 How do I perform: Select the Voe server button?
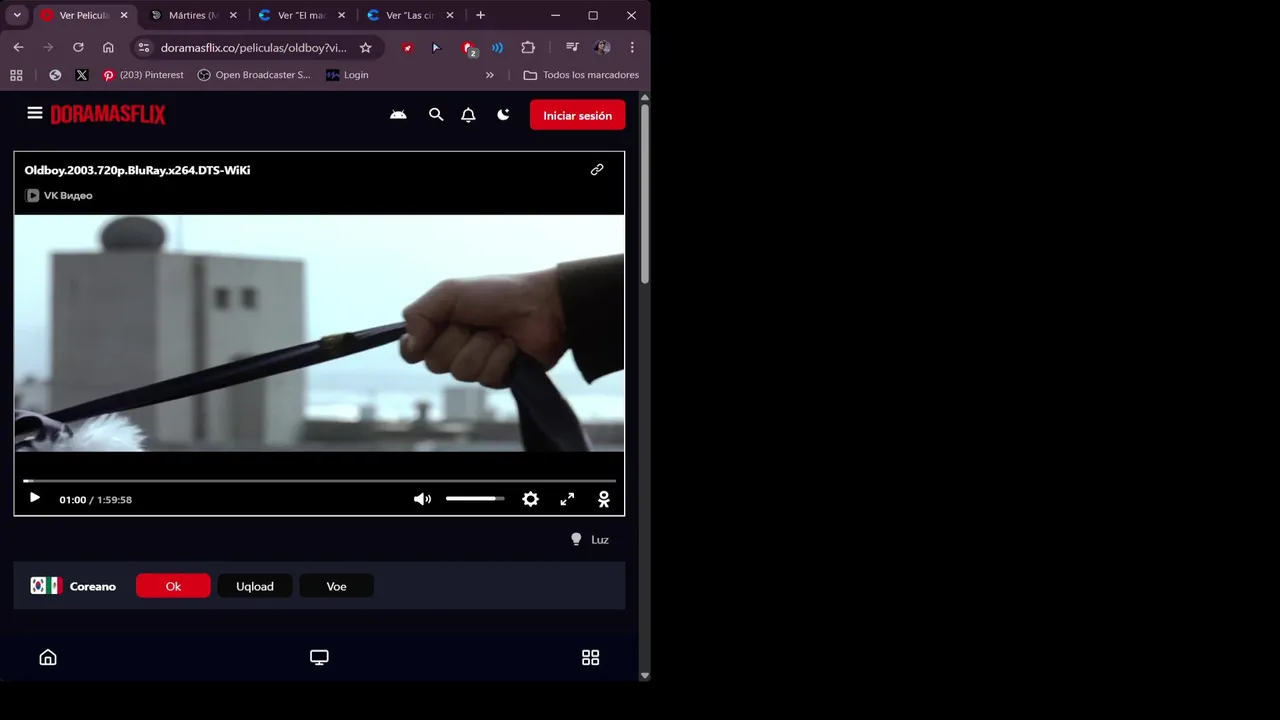(336, 586)
